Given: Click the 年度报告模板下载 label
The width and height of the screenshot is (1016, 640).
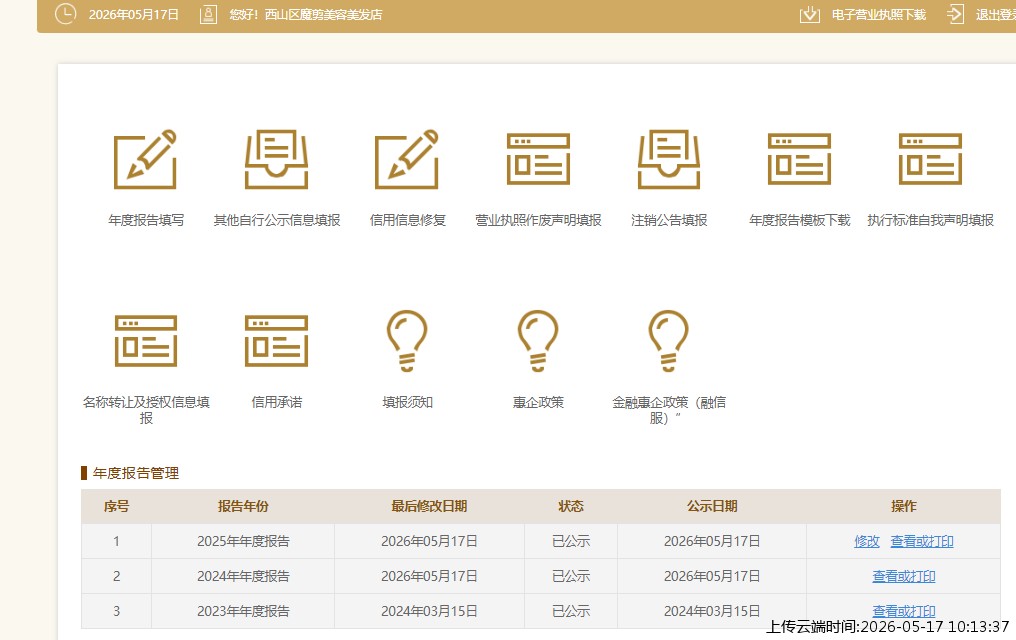Looking at the screenshot, I should coord(800,220).
